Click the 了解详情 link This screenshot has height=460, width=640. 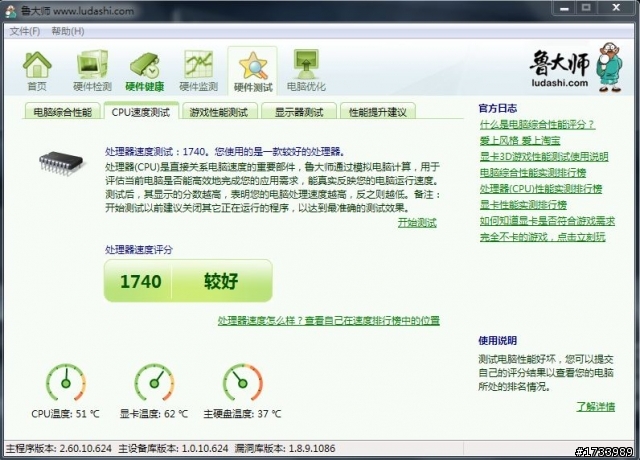point(596,407)
